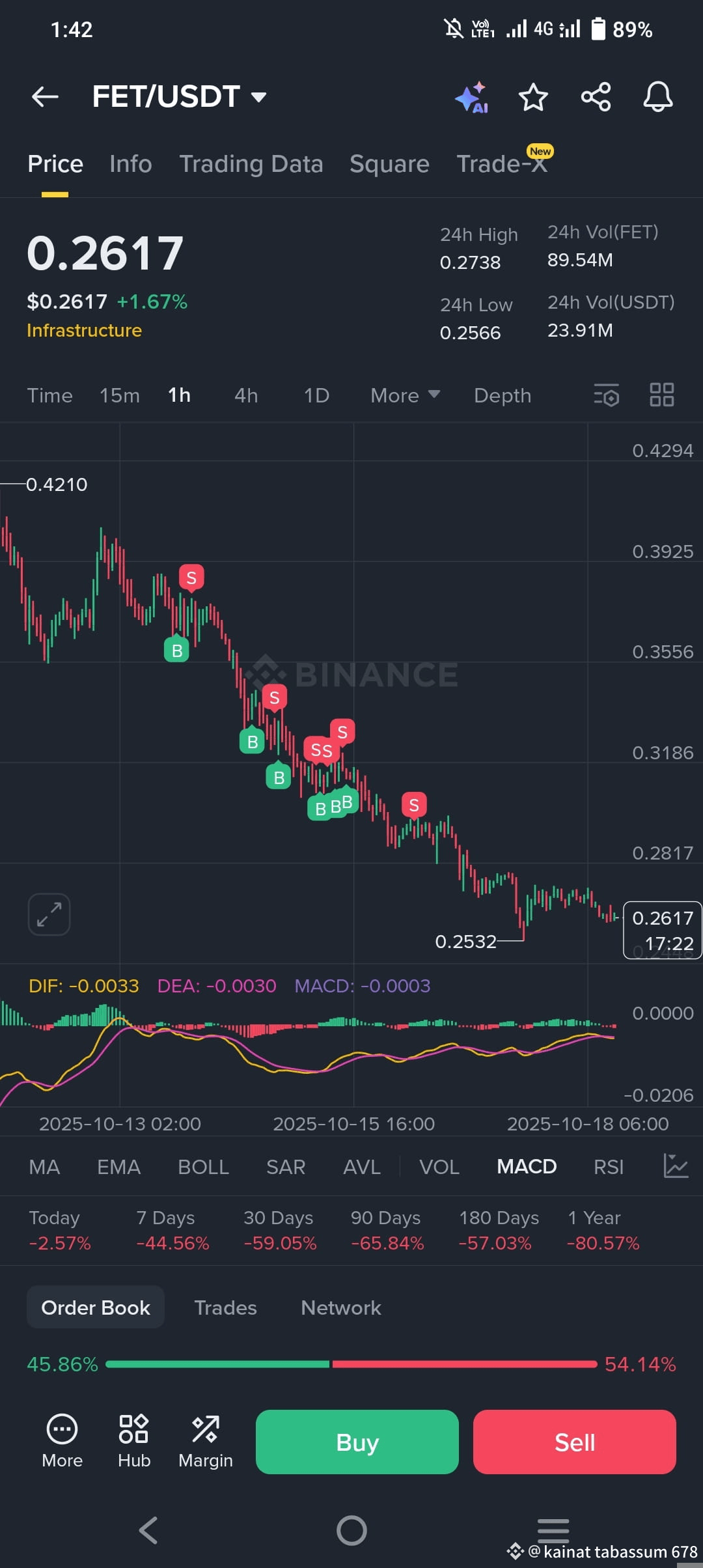Viewport: 703px width, 1568px height.
Task: Tap the 0.2532 low price label
Action: [x=465, y=942]
